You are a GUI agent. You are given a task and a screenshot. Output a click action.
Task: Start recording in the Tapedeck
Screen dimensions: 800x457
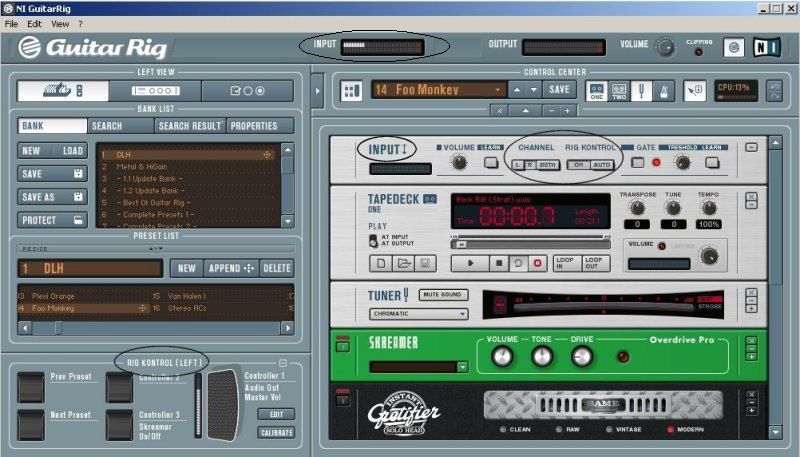(537, 263)
